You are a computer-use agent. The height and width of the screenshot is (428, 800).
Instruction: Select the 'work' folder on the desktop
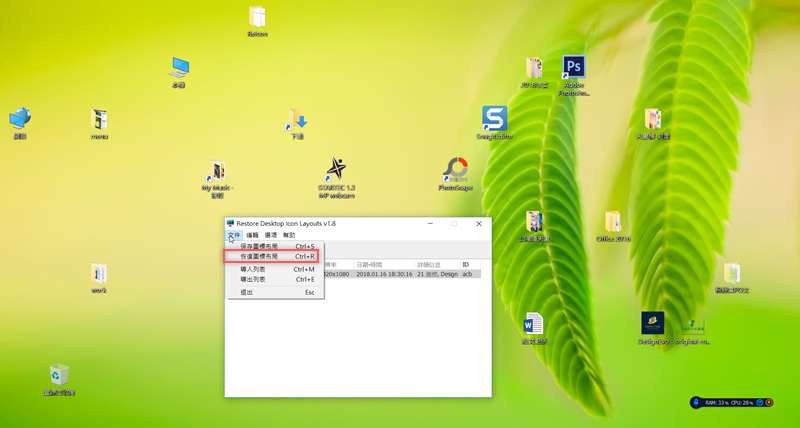pyautogui.click(x=98, y=278)
